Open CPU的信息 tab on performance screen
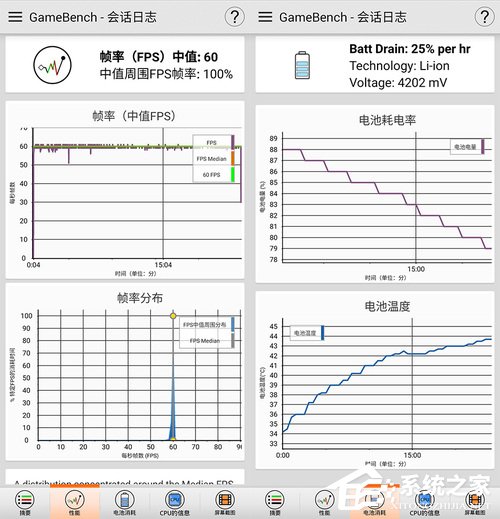 coord(175,503)
